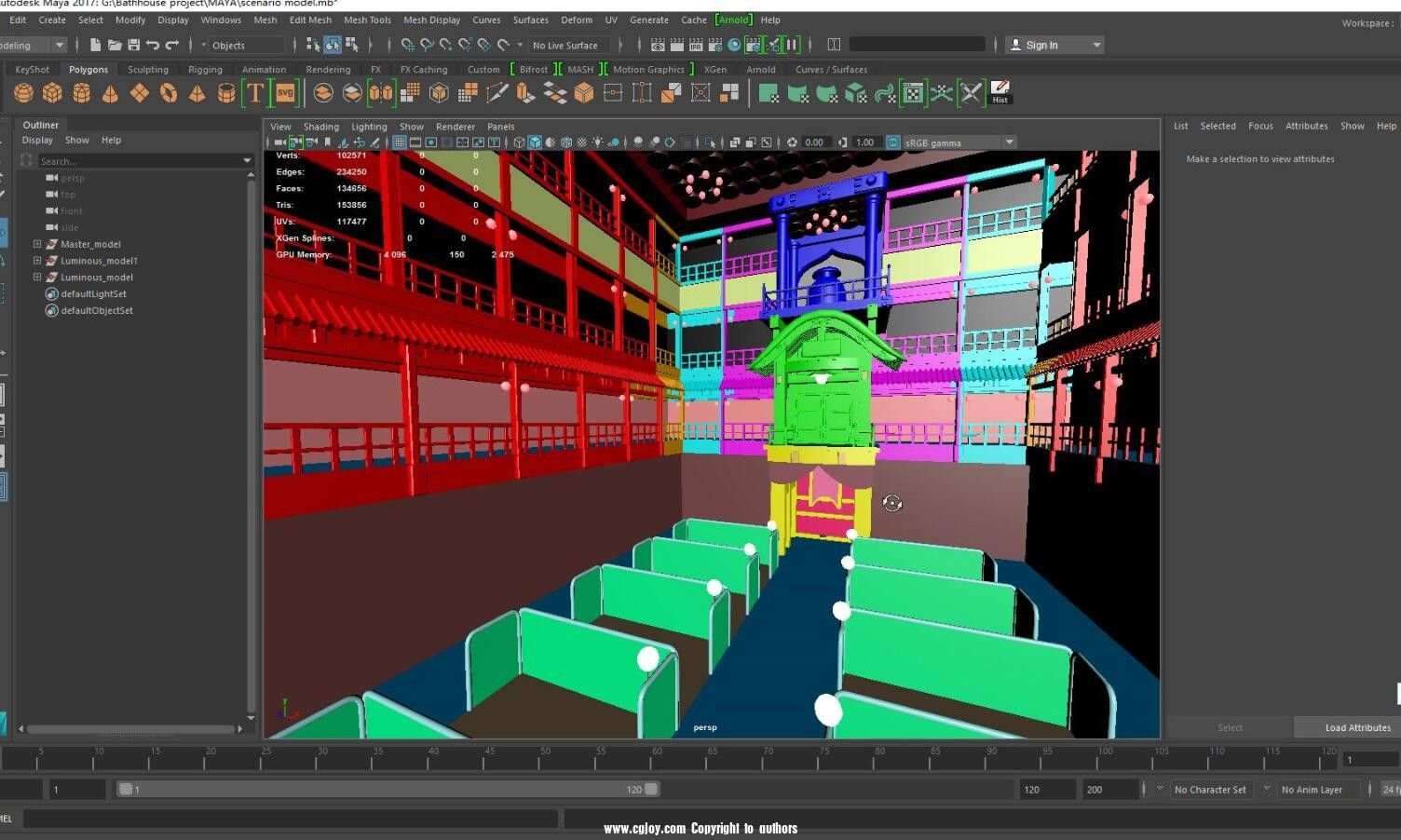
Task: Click the Load Attributes button
Action: [x=1357, y=727]
